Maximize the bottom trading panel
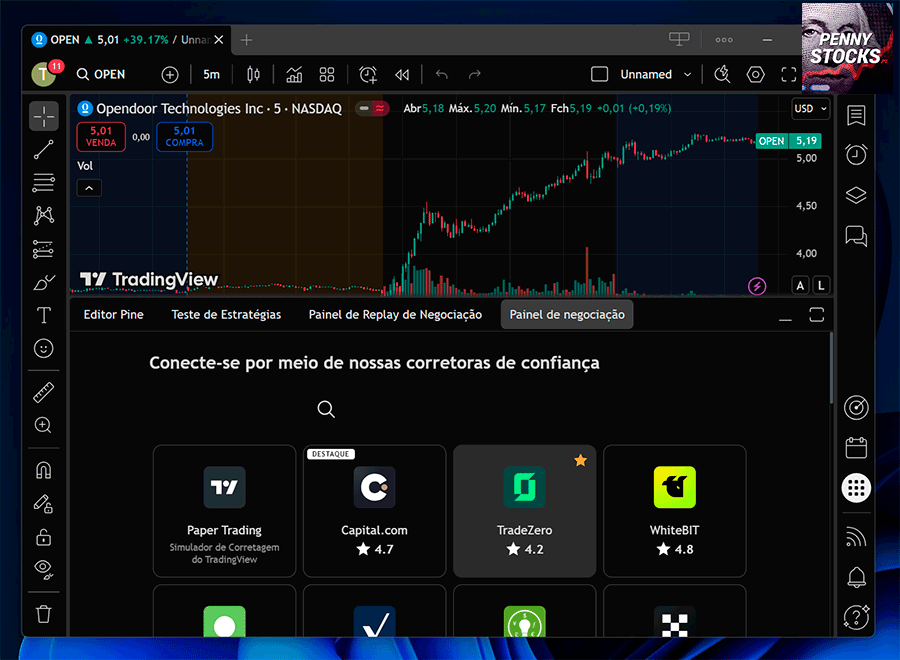The width and height of the screenshot is (900, 660). (817, 315)
